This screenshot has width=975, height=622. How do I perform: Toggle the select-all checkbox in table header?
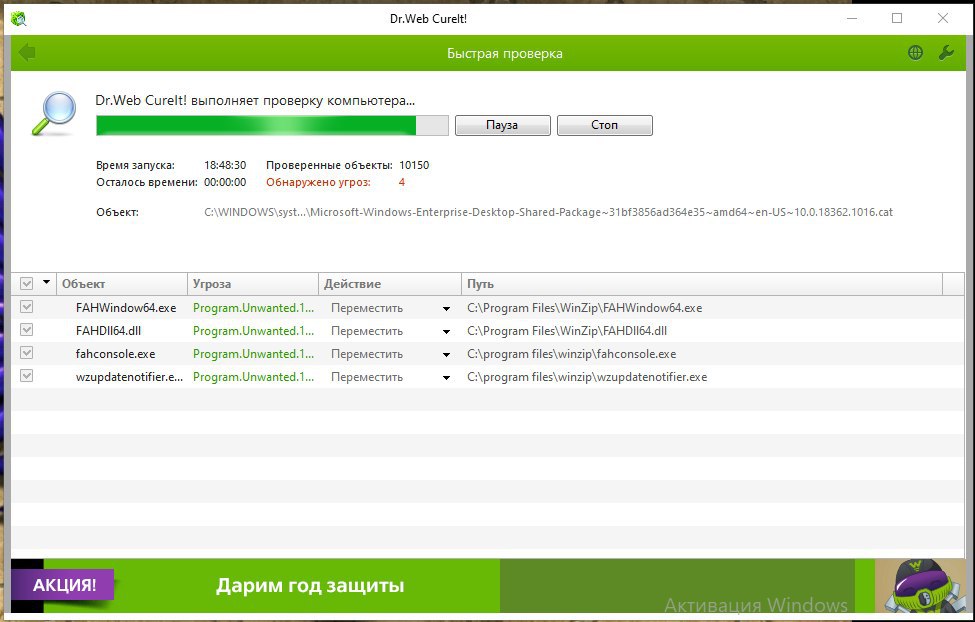(x=26, y=284)
